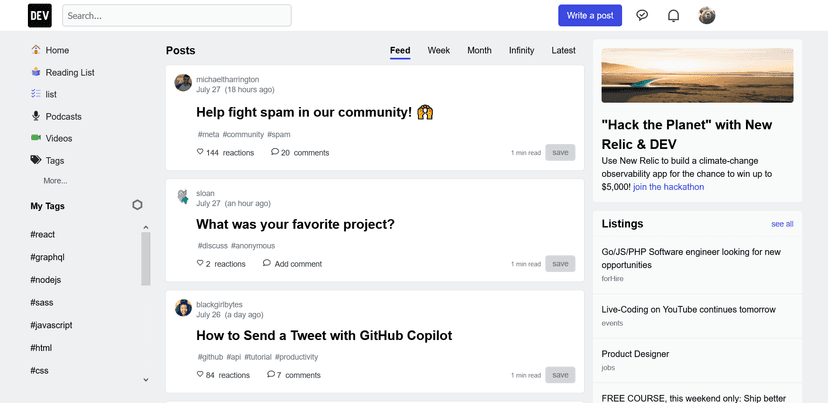Image resolution: width=828 pixels, height=403 pixels.
Task: Click bubble icon beside Add comment
Action: click(x=267, y=263)
